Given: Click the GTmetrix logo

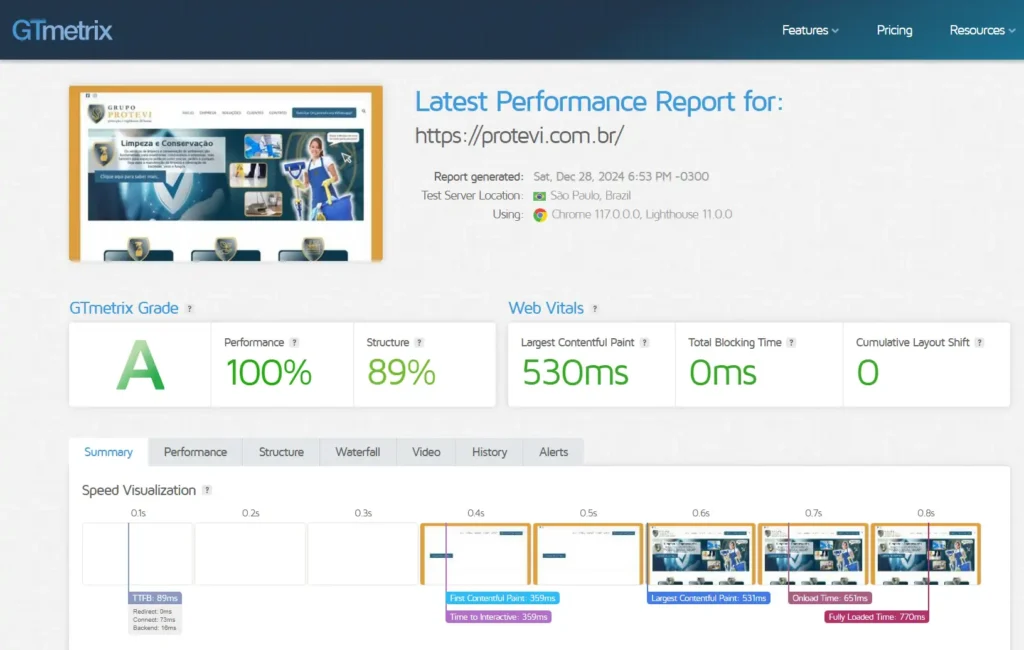Looking at the screenshot, I should point(62,30).
